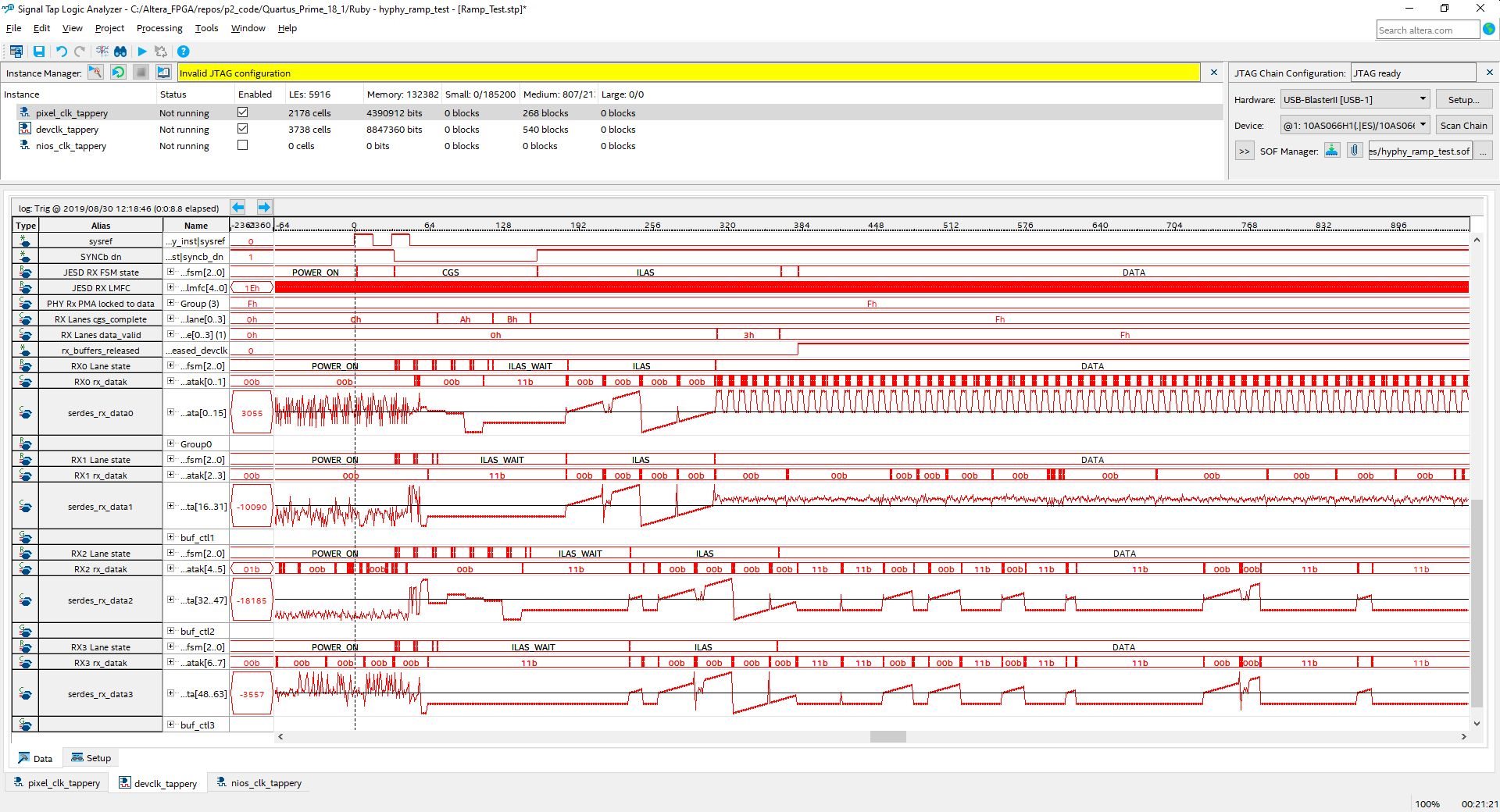Click the binoculars Find icon
The width and height of the screenshot is (1500, 812).
[x=120, y=52]
